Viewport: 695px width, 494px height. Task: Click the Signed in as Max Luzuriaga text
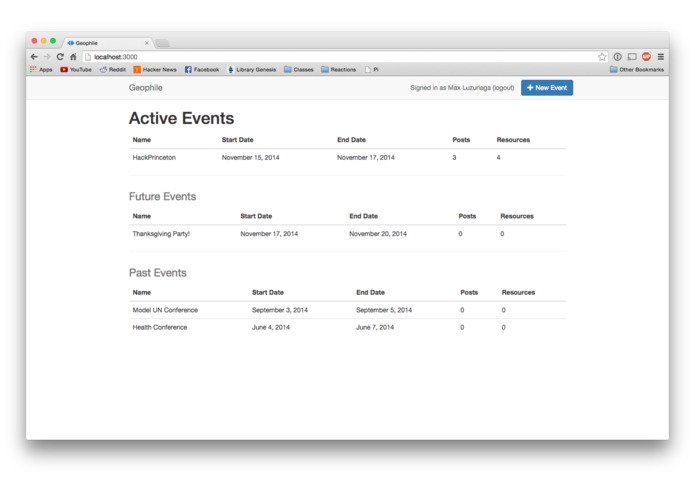tap(450, 88)
